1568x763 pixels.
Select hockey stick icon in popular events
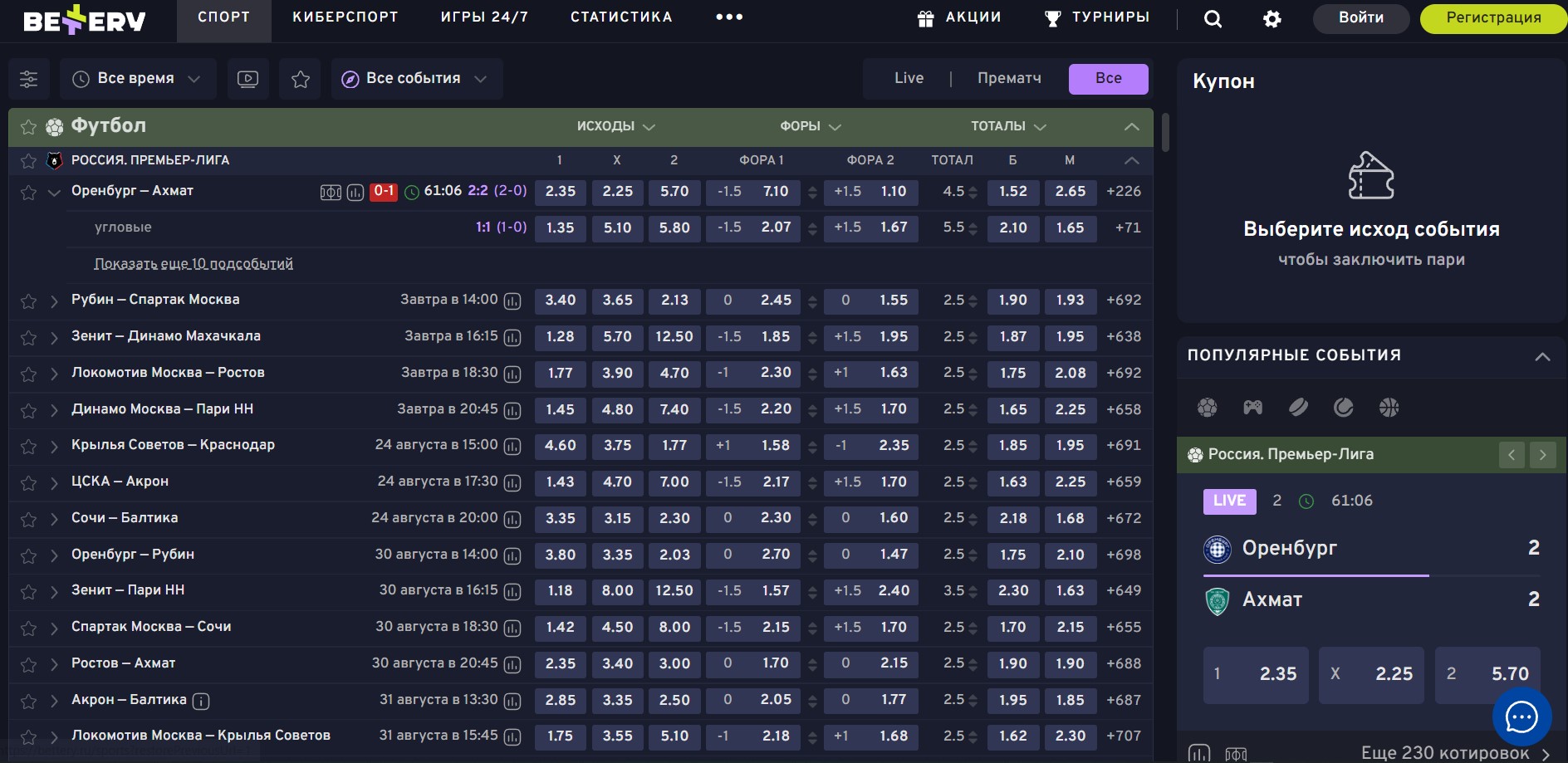coord(1298,407)
